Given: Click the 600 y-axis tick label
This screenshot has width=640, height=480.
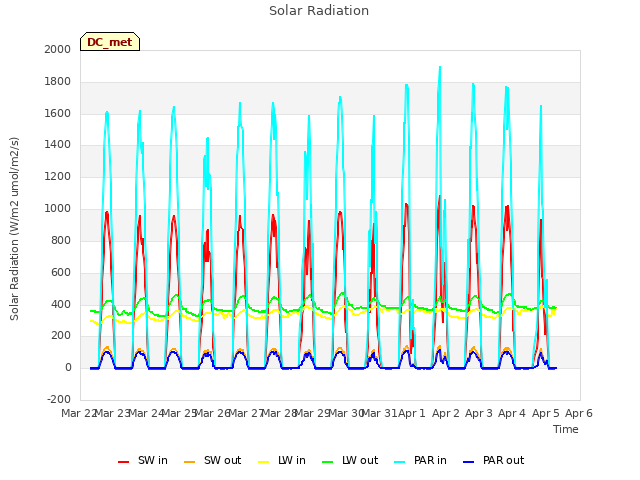Looking at the screenshot, I should 61,272.
